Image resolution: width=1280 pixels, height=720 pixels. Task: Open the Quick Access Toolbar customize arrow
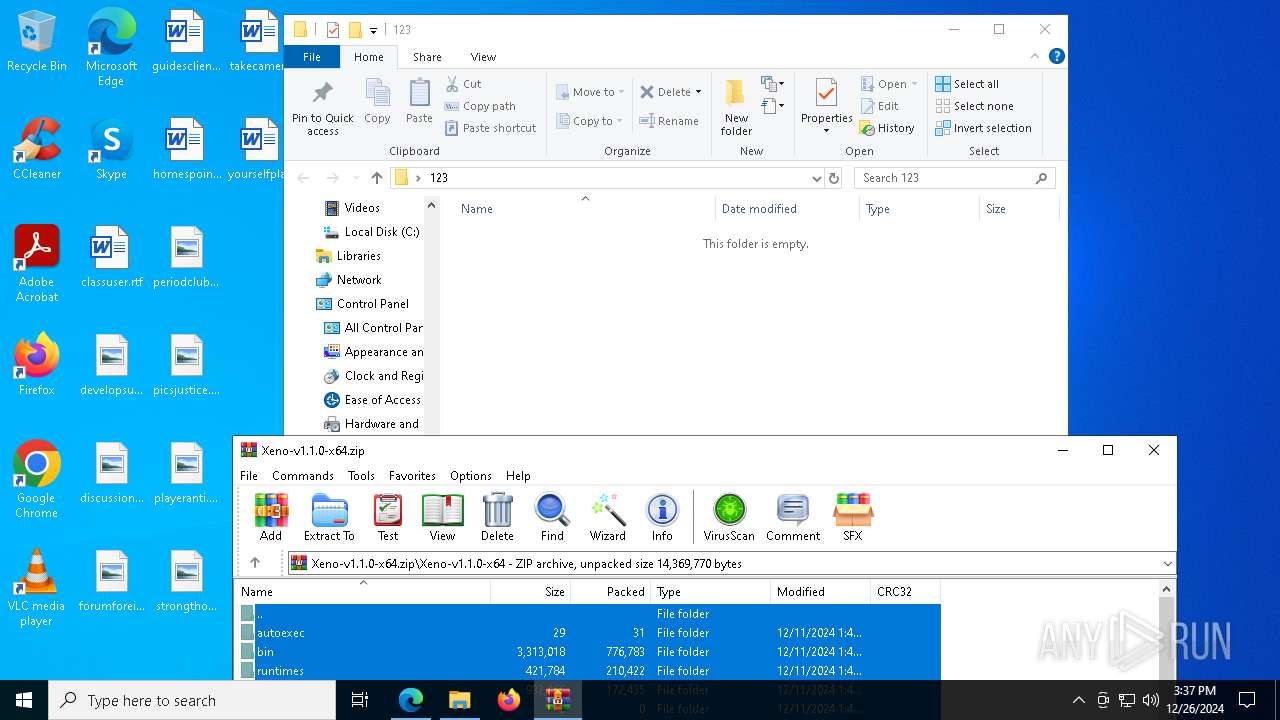pyautogui.click(x=373, y=30)
